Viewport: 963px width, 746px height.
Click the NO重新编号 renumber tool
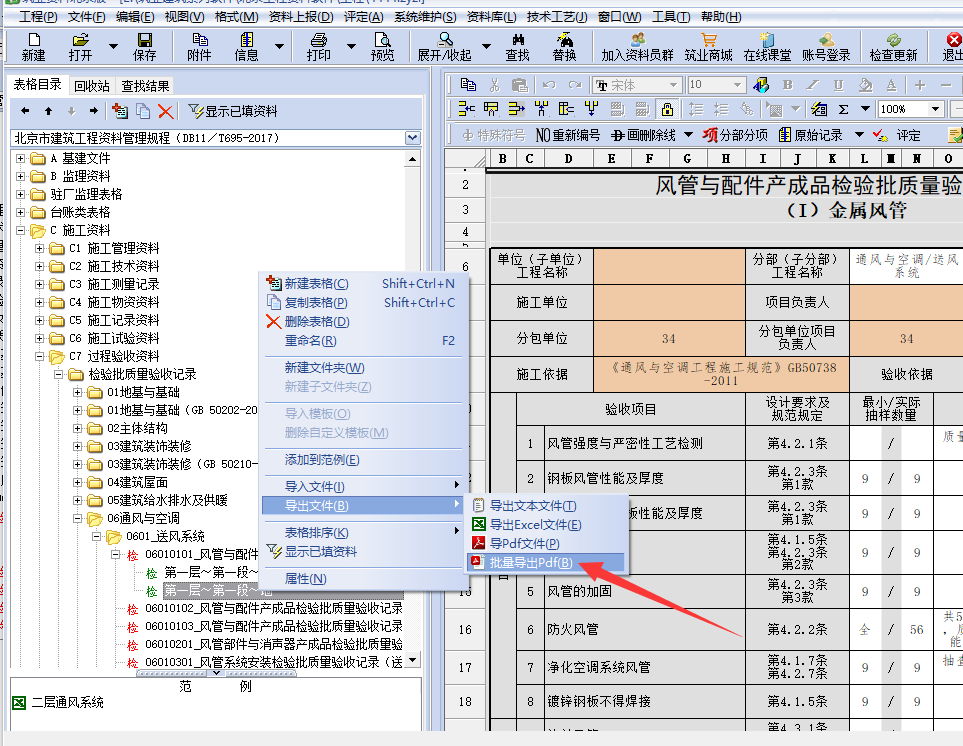click(x=567, y=135)
